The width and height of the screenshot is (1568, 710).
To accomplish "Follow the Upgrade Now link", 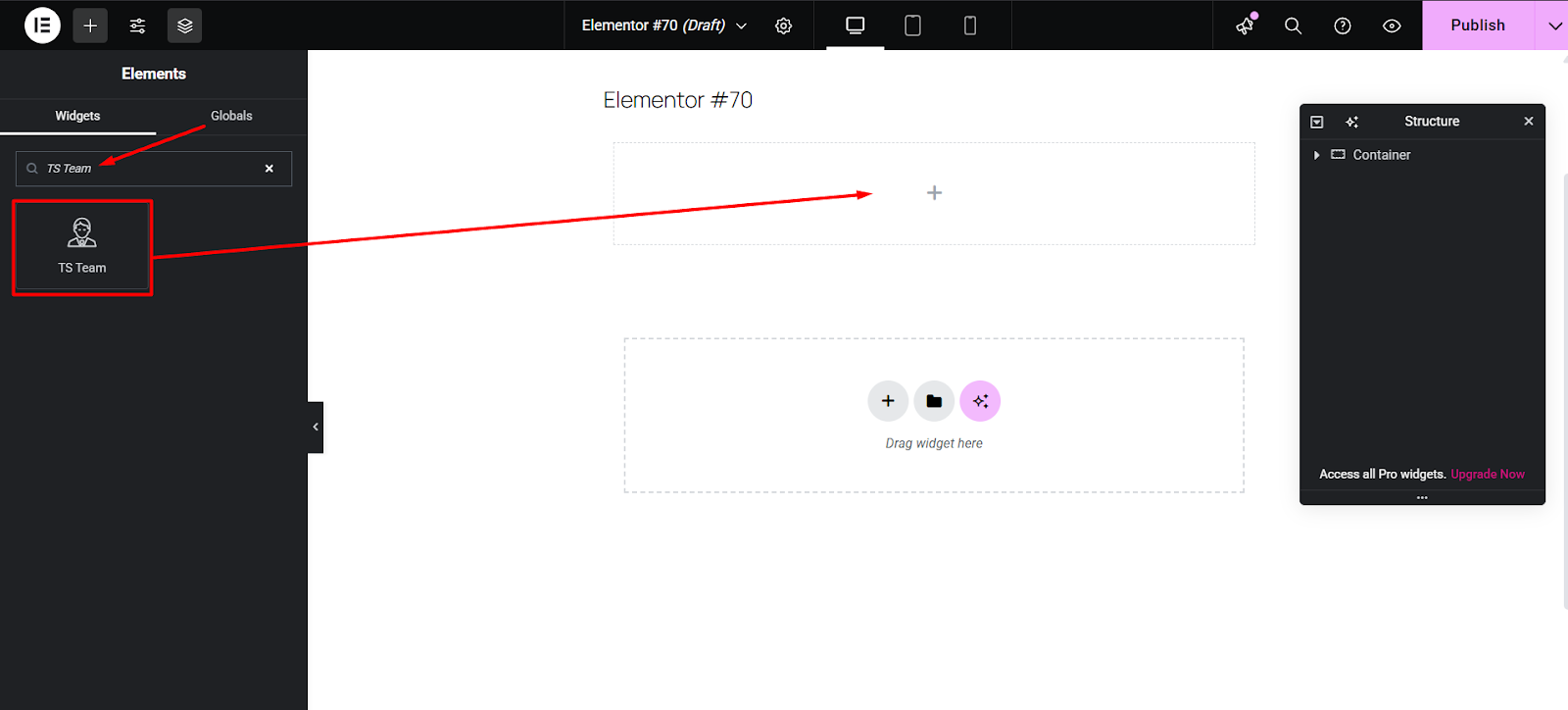I will click(1487, 474).
